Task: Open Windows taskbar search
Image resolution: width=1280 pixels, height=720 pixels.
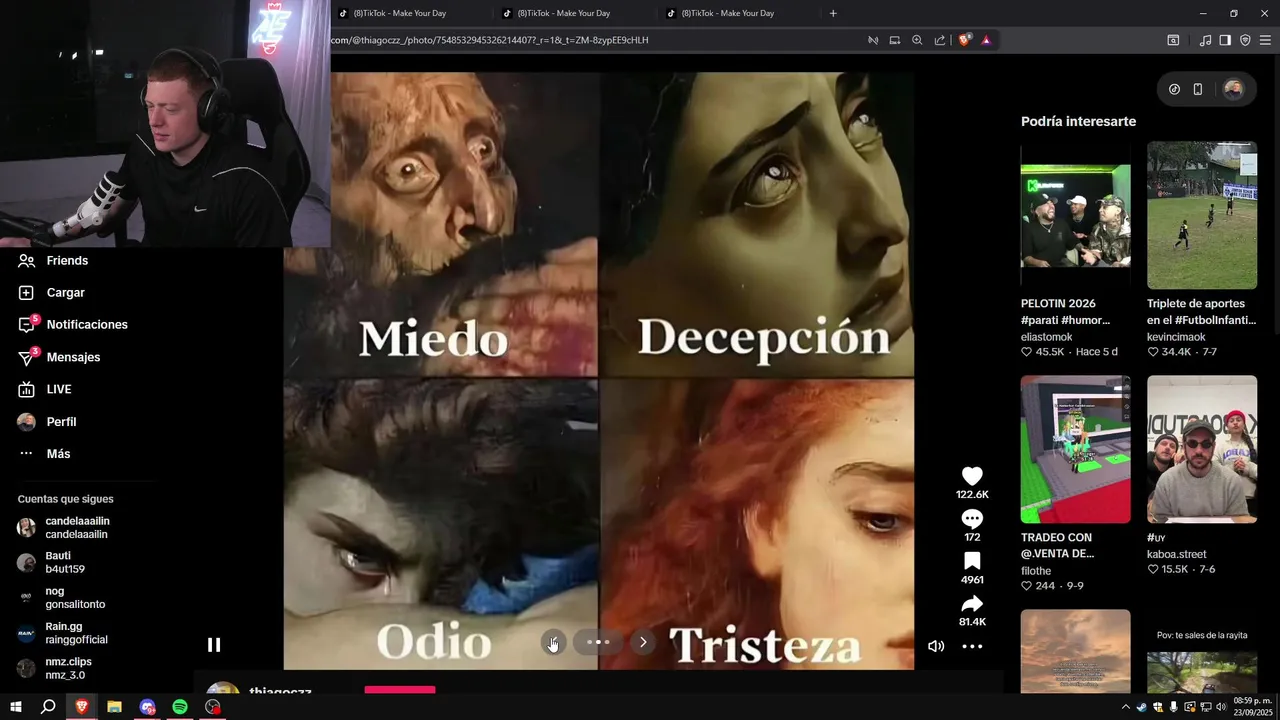Action: [48, 707]
